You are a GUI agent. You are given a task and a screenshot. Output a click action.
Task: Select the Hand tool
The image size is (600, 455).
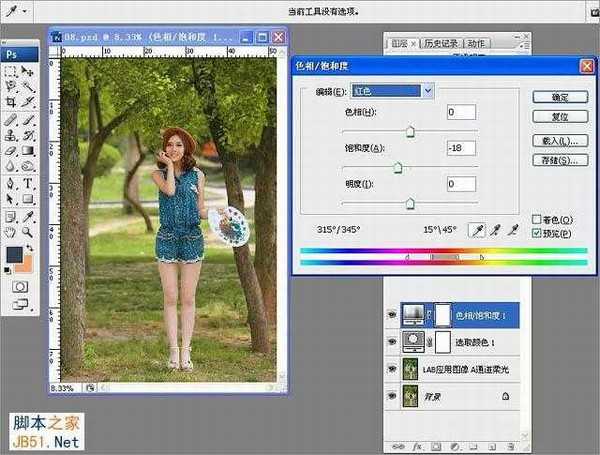[x=11, y=231]
